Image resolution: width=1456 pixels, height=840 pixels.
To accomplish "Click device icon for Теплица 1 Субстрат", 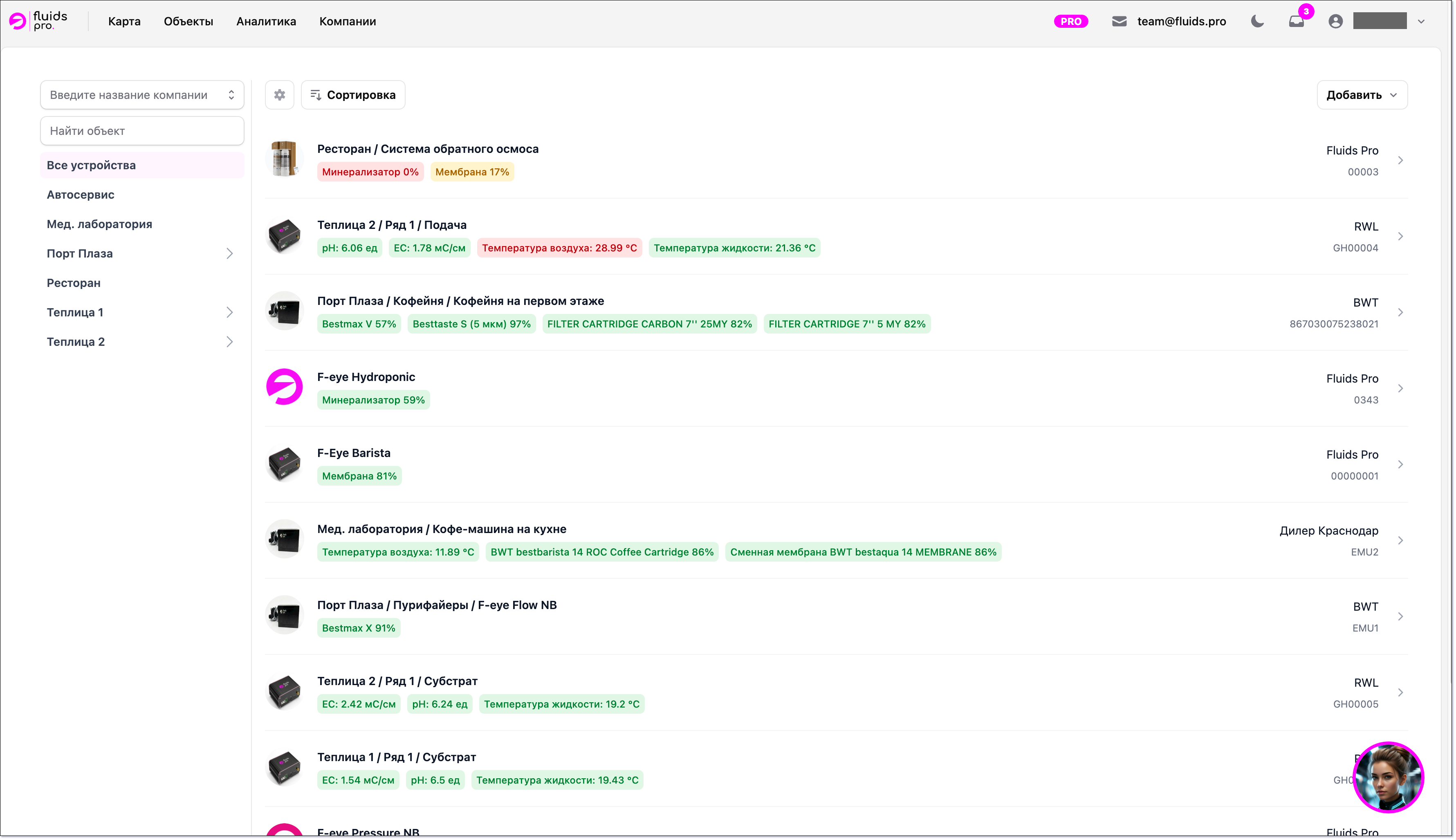I will coord(284,768).
